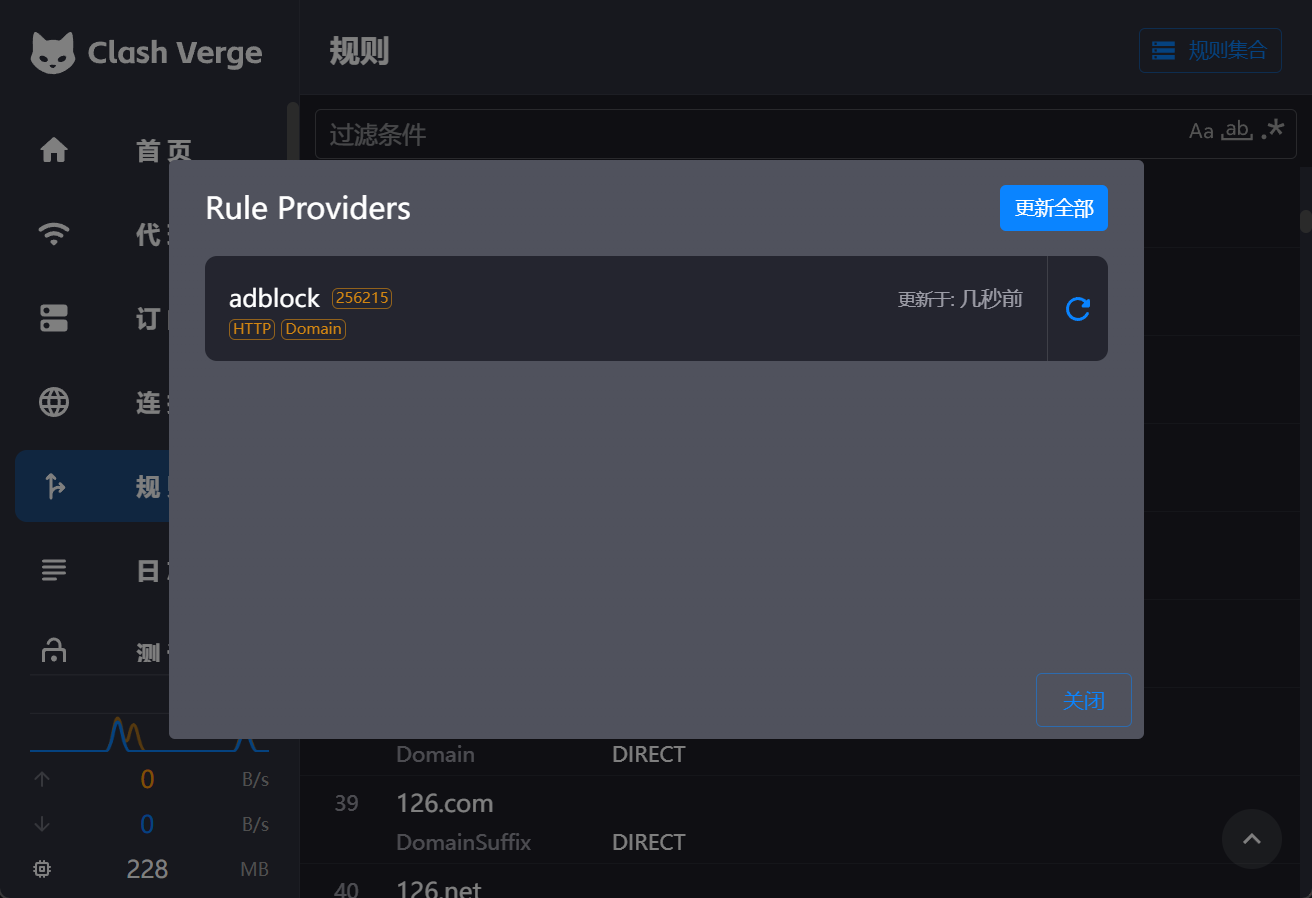Image resolution: width=1312 pixels, height=898 pixels.
Task: Open proxies via the Wi-Fi icon
Action: pos(54,235)
